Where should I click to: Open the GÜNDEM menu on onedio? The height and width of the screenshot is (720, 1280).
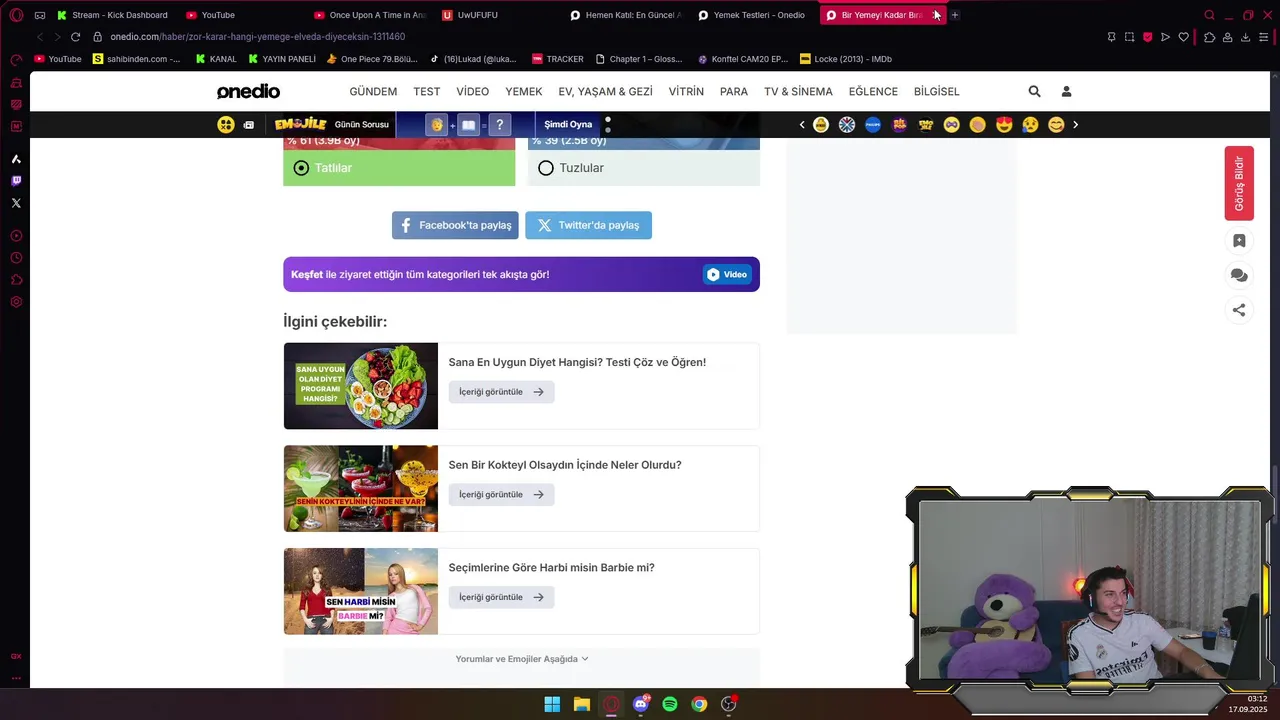[x=373, y=91]
